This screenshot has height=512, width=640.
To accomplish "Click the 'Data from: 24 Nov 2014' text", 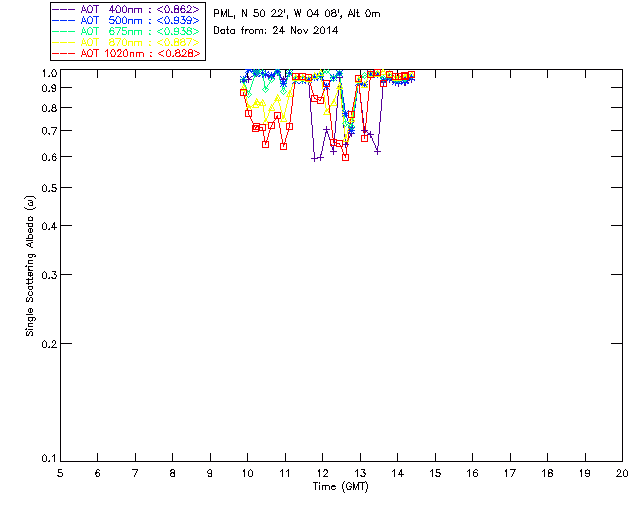I will 276,30.
